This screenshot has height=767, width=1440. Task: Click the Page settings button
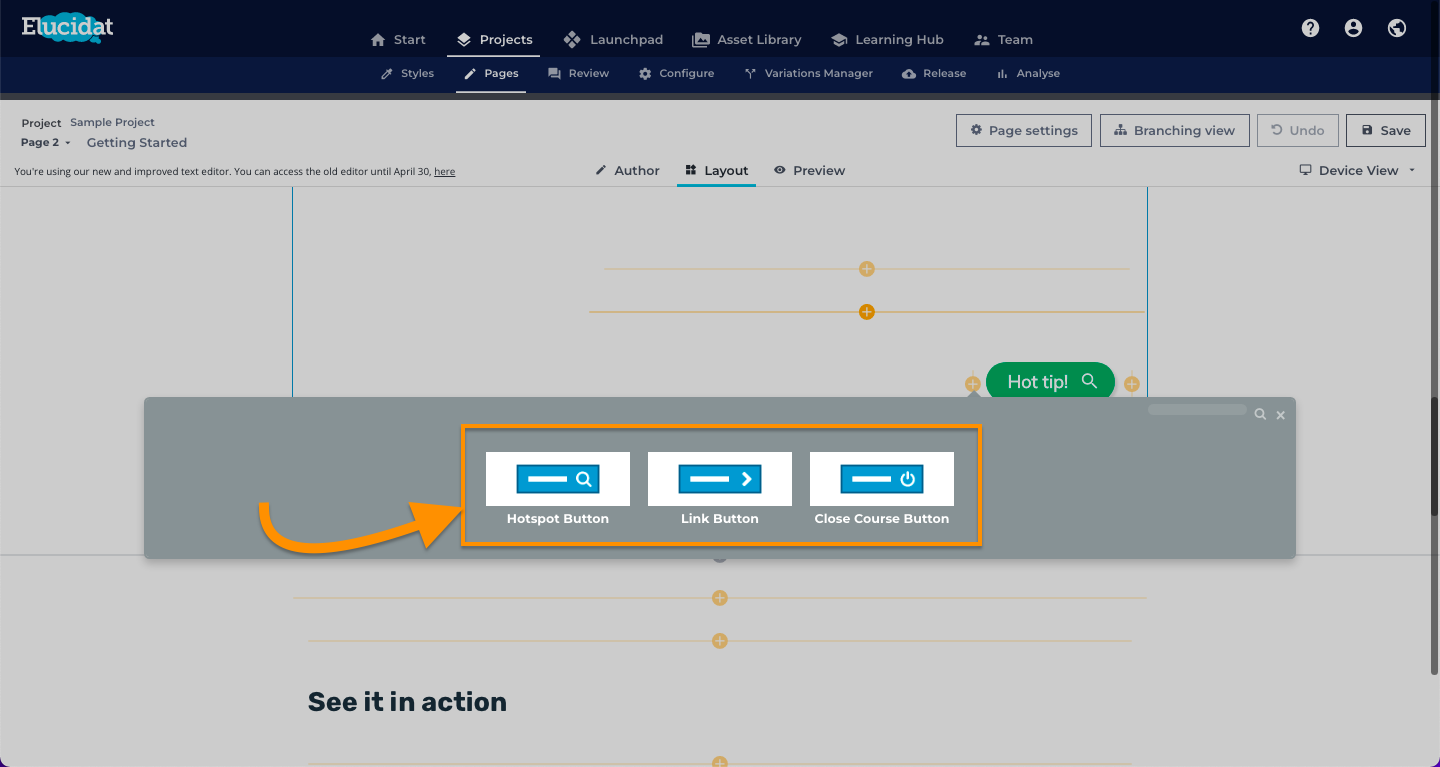[1023, 131]
